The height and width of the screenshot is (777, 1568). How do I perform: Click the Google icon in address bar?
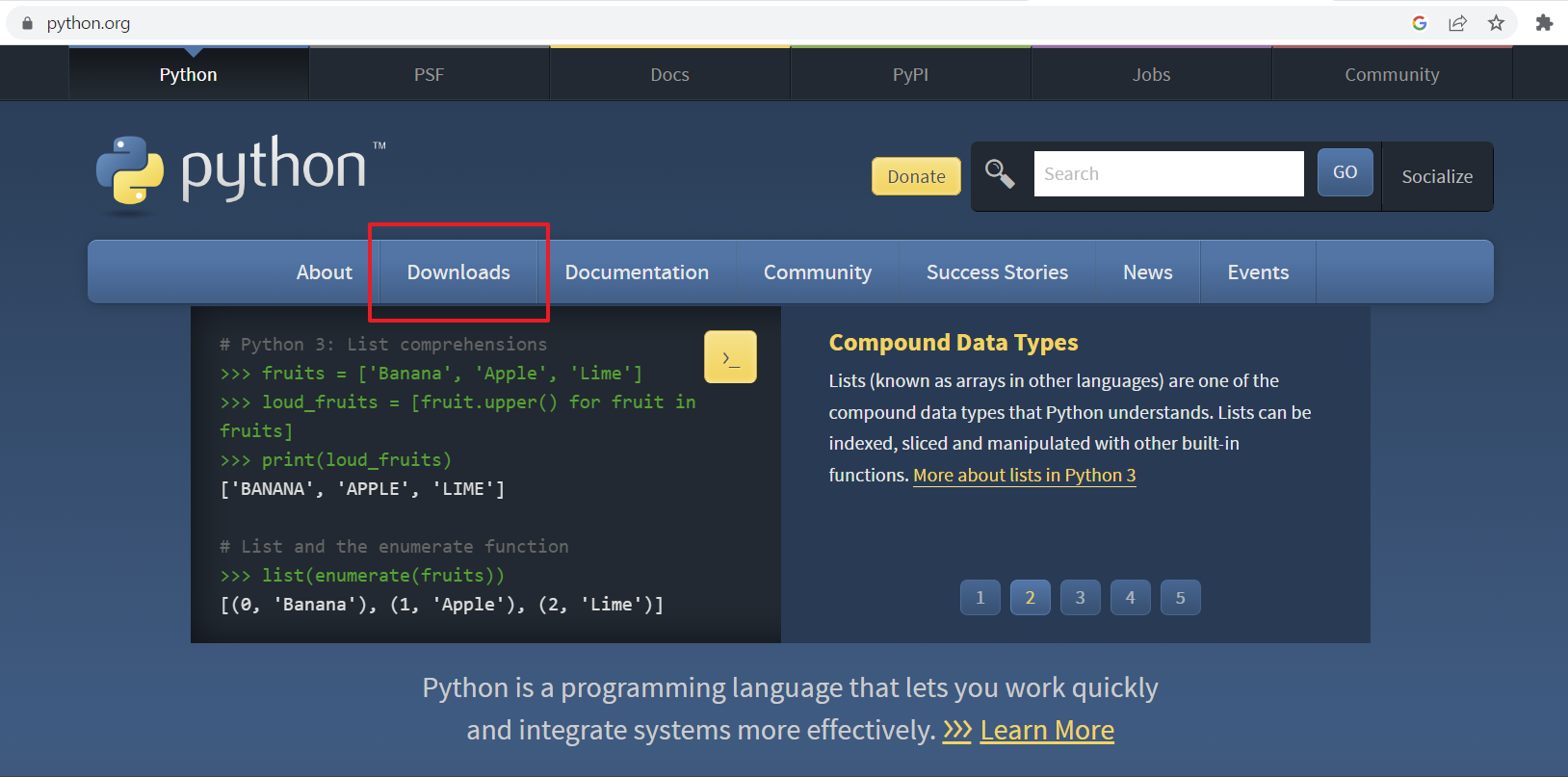click(x=1419, y=23)
